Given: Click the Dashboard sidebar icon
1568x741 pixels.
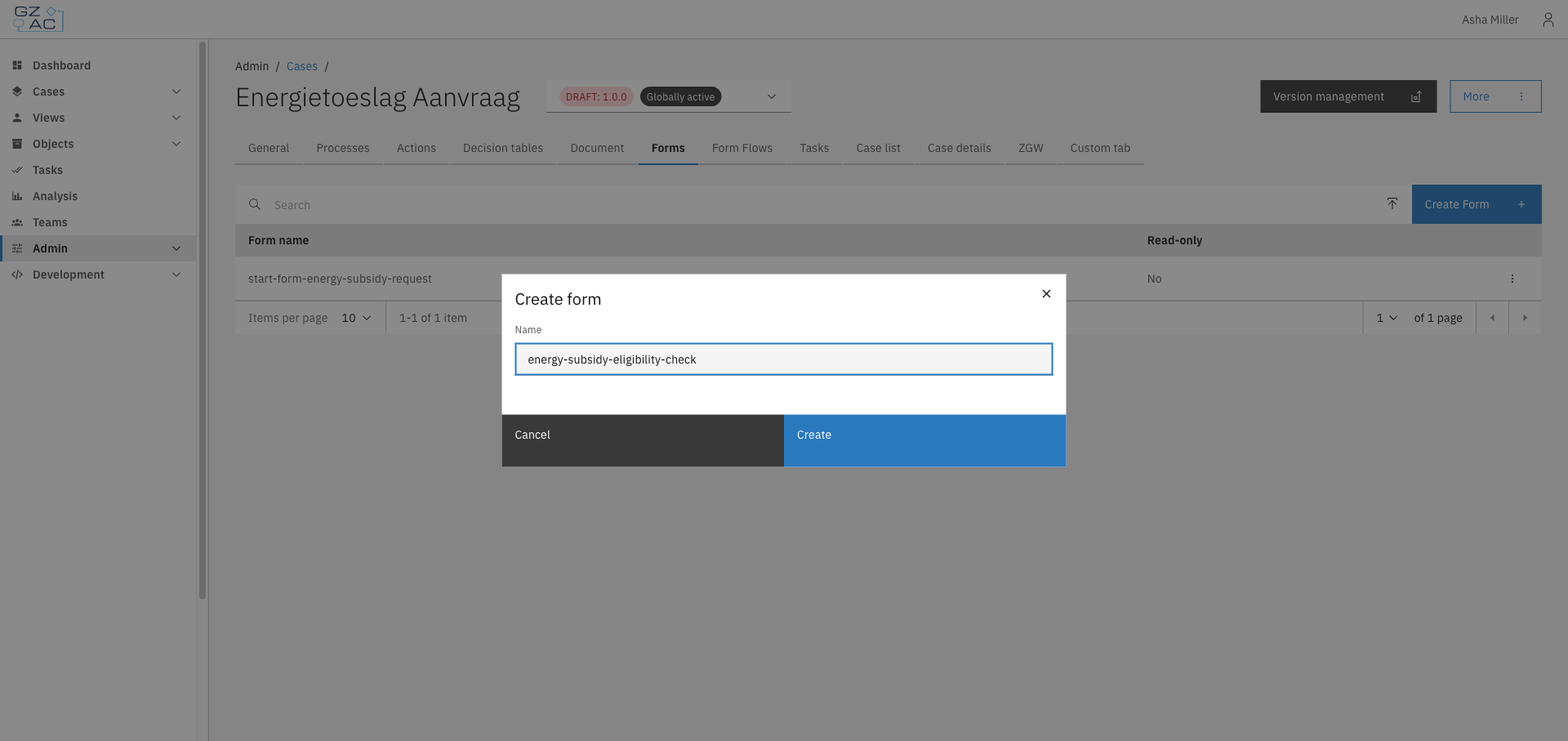Looking at the screenshot, I should (17, 65).
